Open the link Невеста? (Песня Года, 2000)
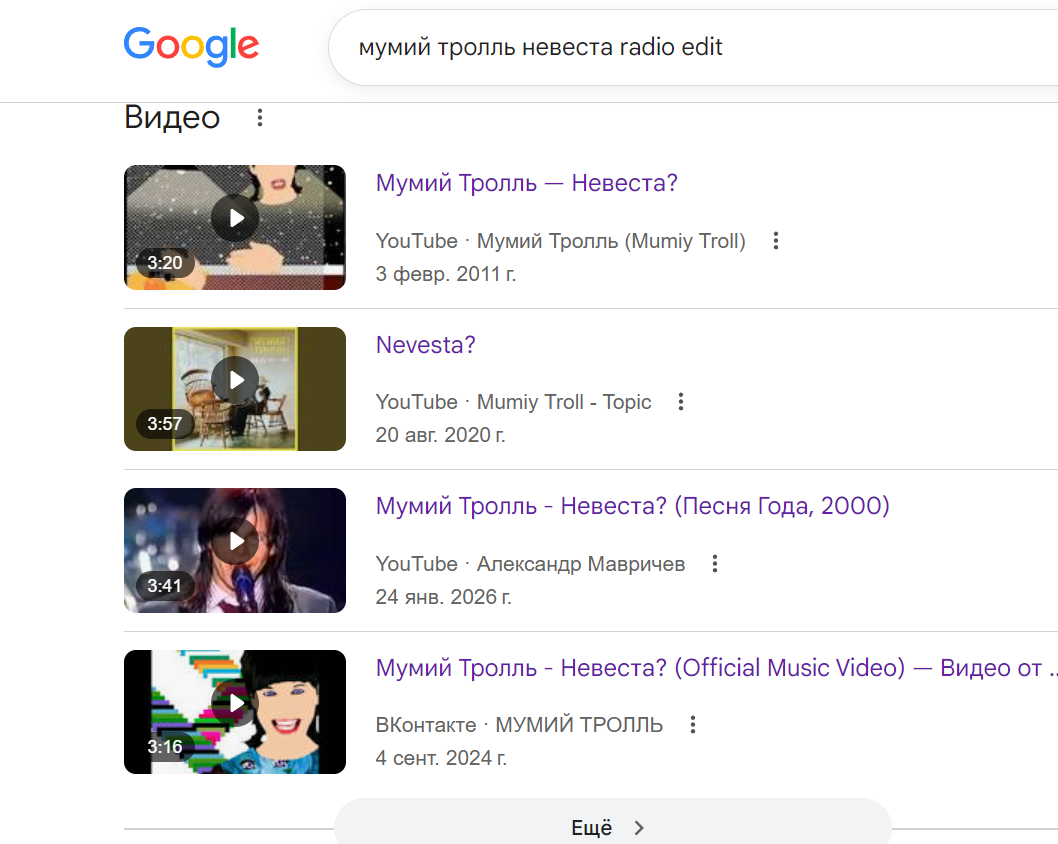The height and width of the screenshot is (844, 1058). coord(632,506)
